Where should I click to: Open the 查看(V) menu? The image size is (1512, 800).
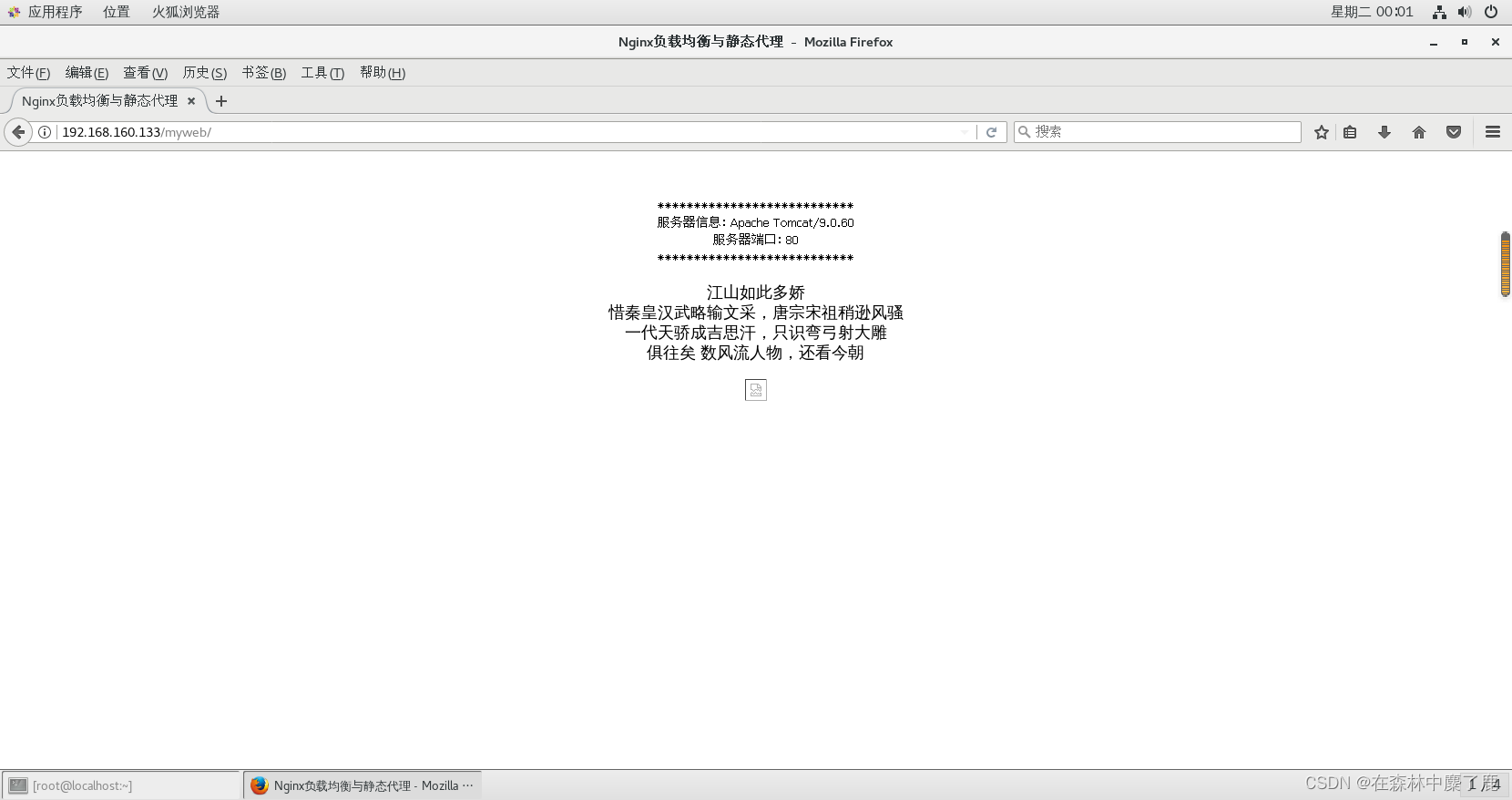point(146,73)
